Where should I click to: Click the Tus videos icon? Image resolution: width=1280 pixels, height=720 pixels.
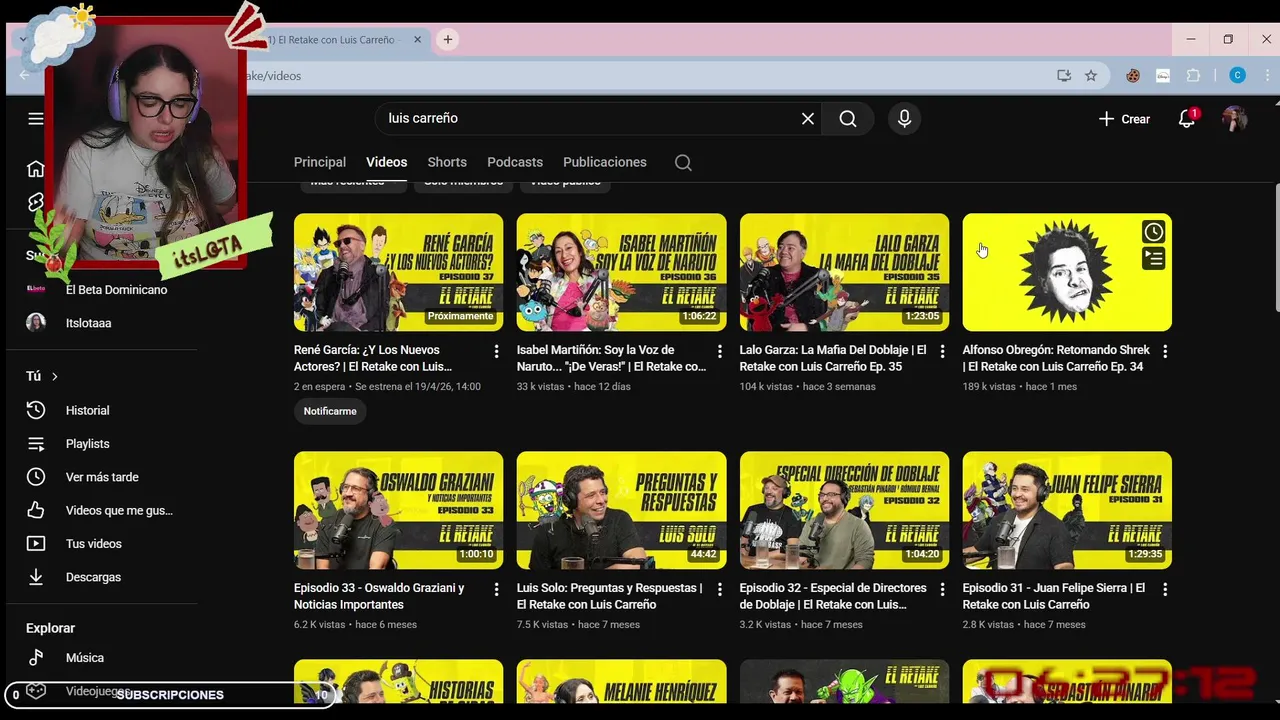coord(36,544)
